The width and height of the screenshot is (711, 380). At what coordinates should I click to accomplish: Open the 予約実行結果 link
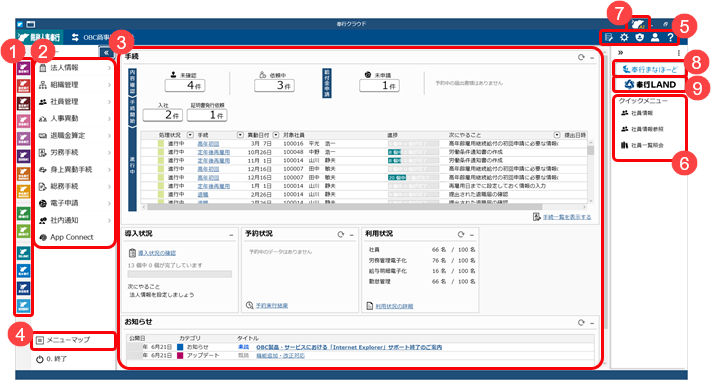272,306
